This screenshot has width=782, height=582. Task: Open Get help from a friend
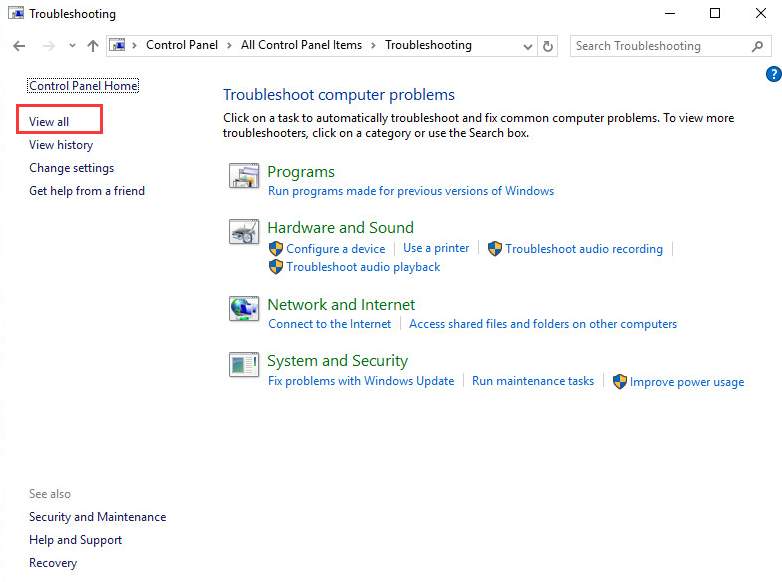87,191
